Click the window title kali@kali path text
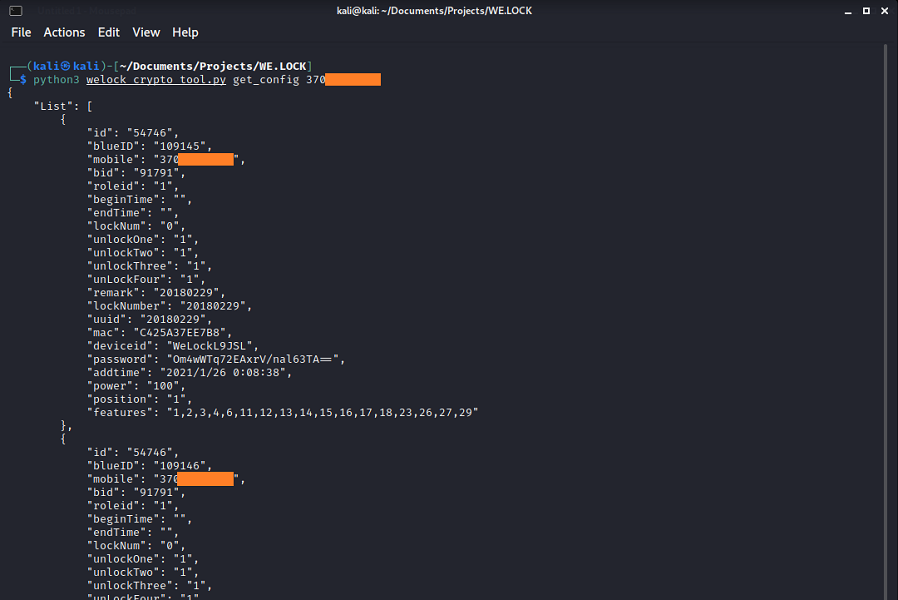 click(448, 10)
